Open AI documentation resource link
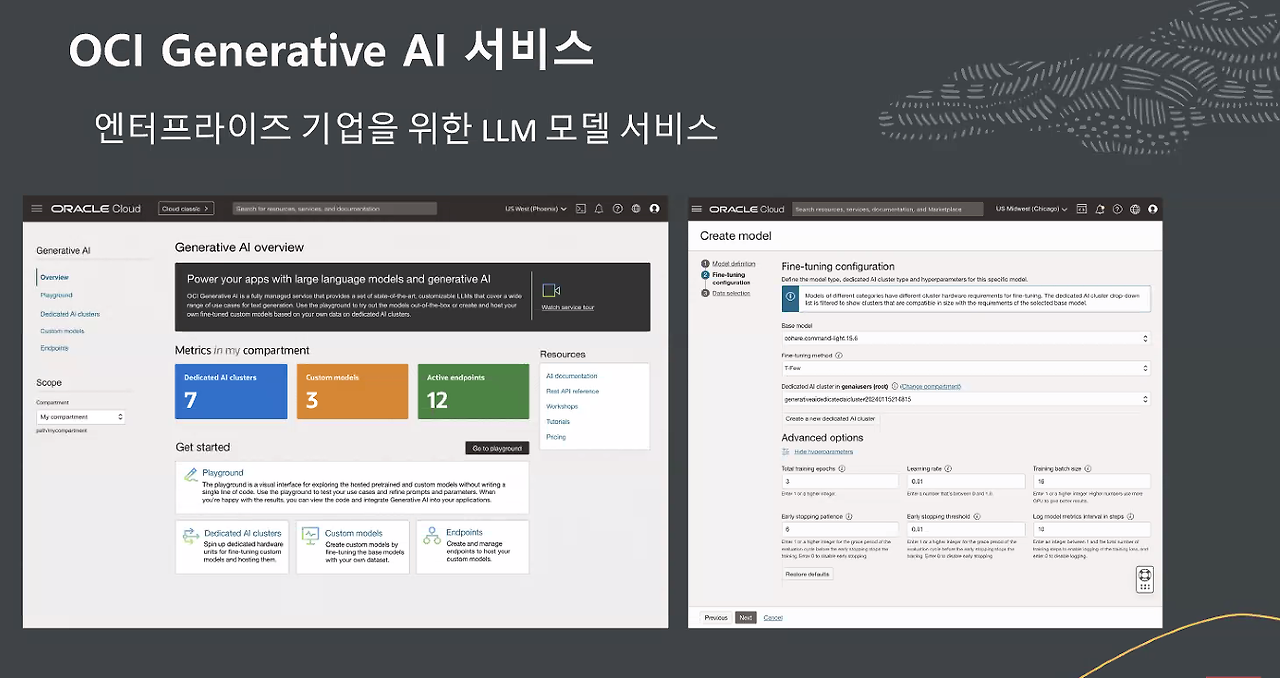This screenshot has width=1280, height=678. (x=572, y=376)
